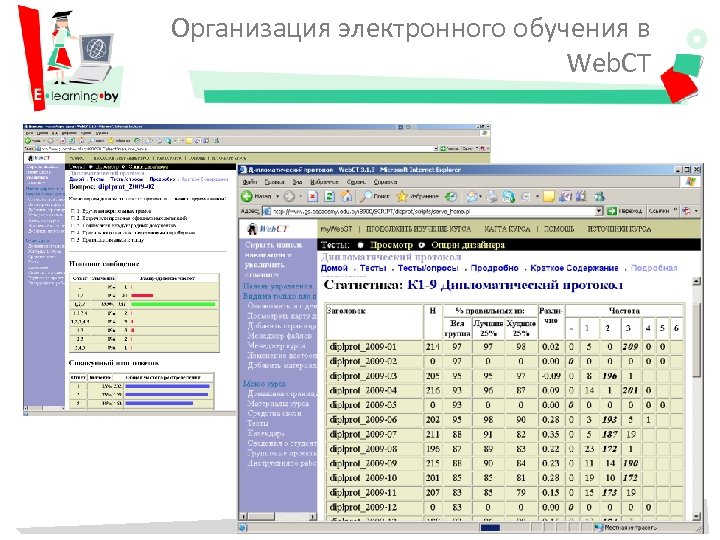Open the Правка menu in the front window
The height and width of the screenshot is (540, 720).
274,182
